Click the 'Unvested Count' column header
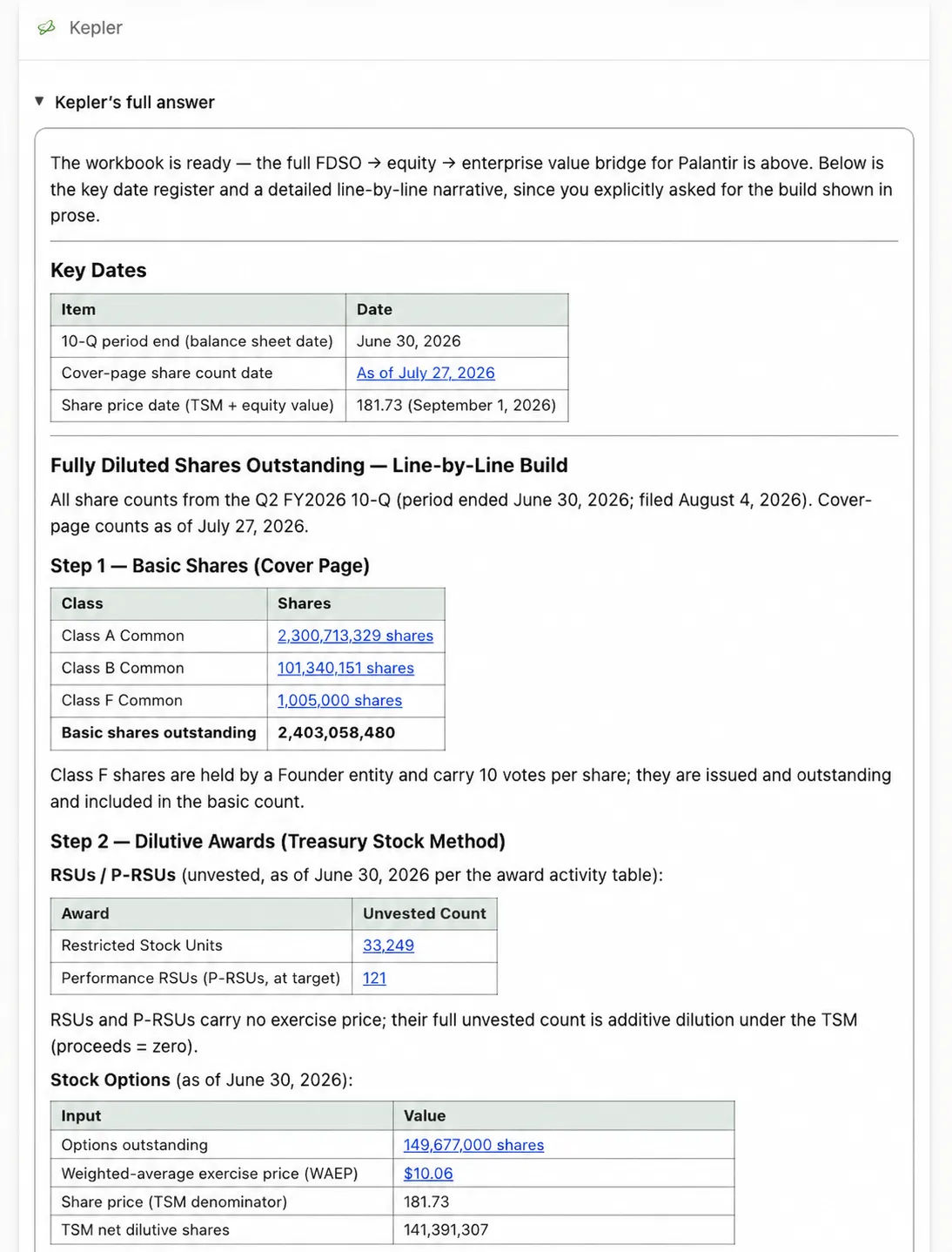 click(x=425, y=913)
